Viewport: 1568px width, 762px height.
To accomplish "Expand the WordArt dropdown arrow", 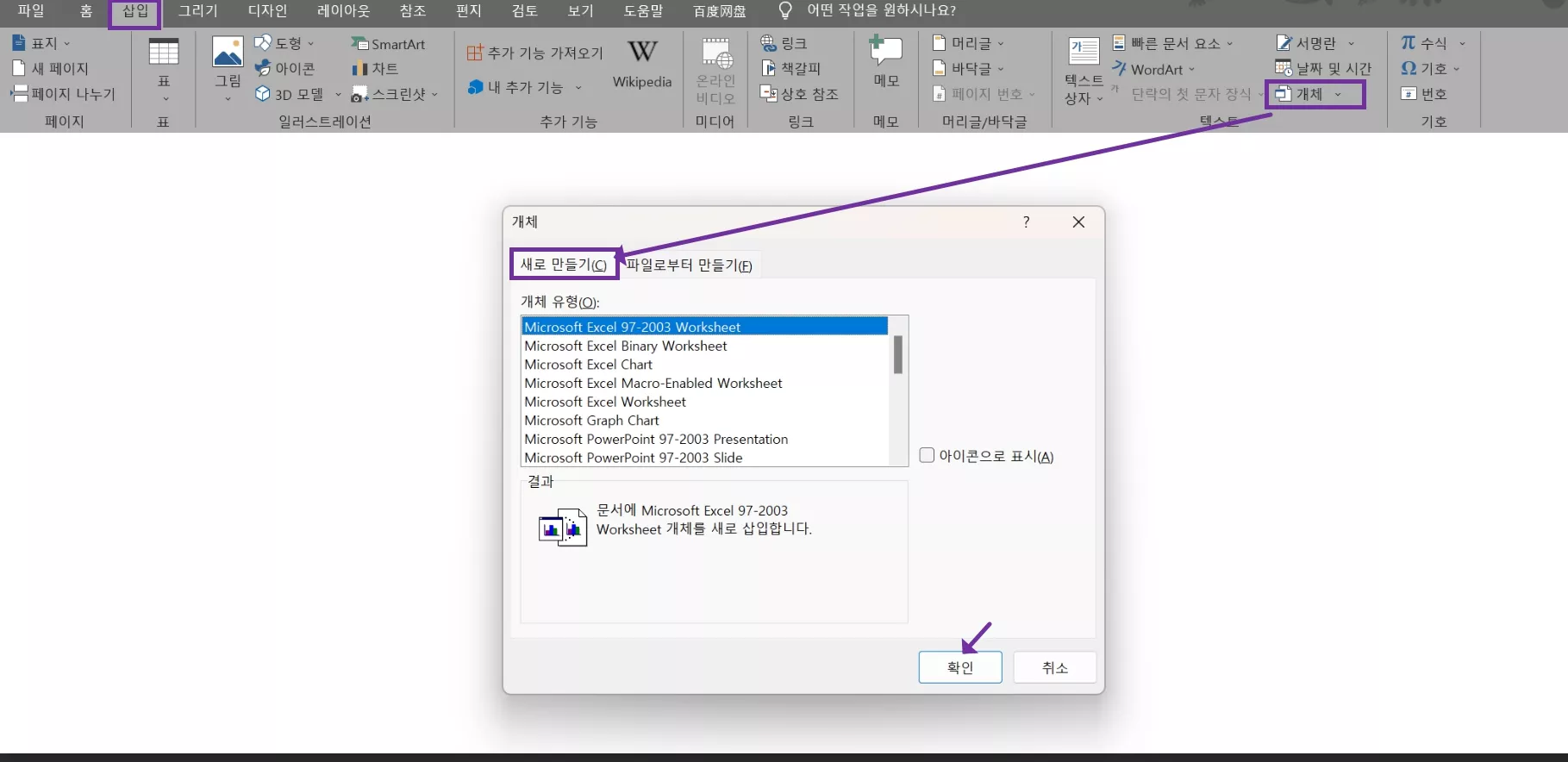I will (x=1191, y=70).
